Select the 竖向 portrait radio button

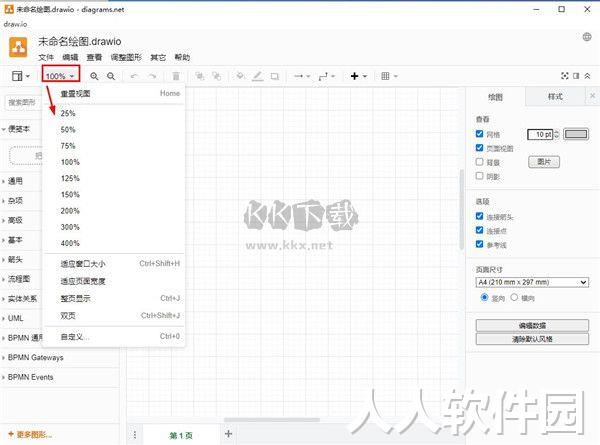(x=484, y=297)
